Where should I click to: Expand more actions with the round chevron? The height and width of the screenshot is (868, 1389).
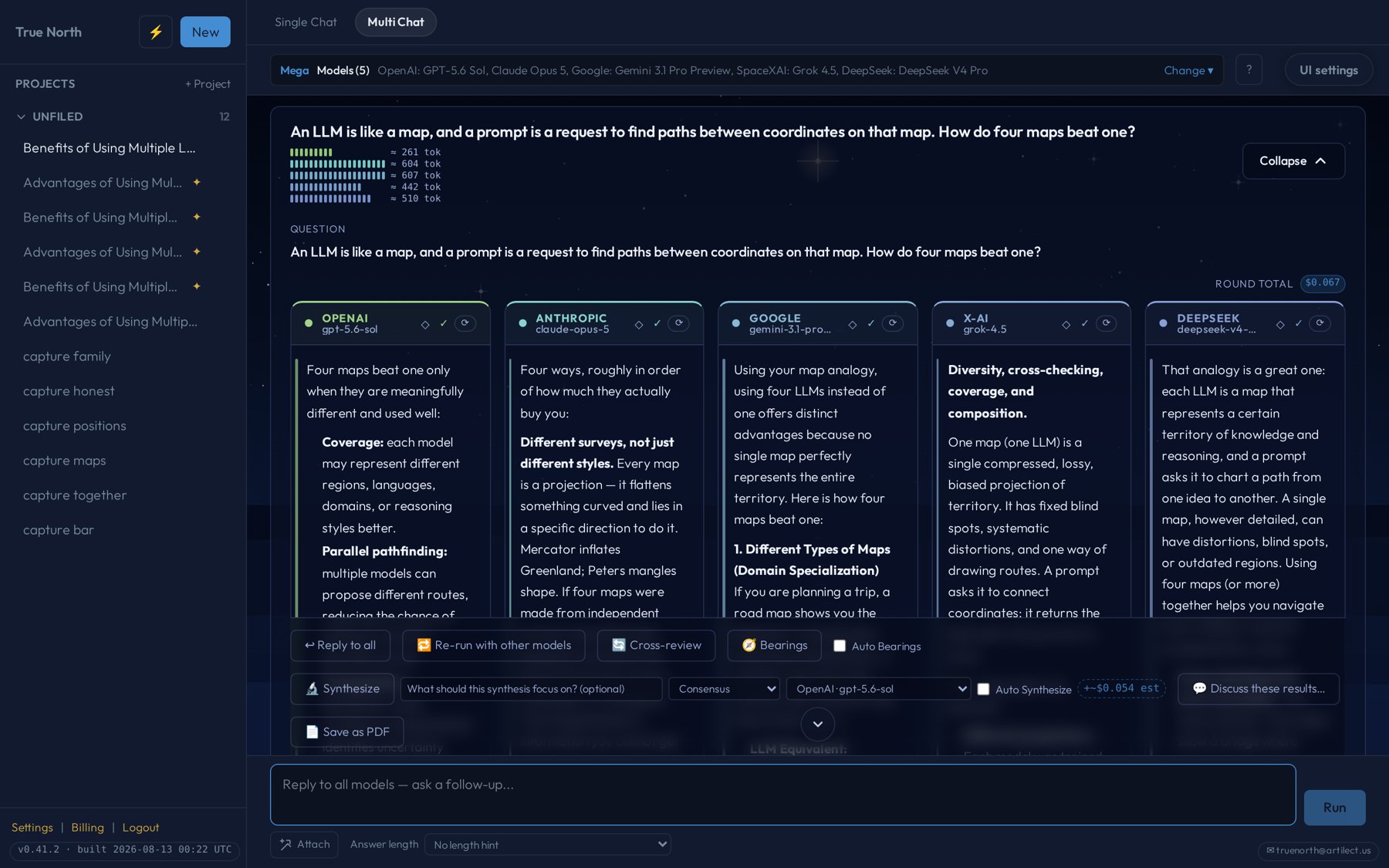[818, 724]
